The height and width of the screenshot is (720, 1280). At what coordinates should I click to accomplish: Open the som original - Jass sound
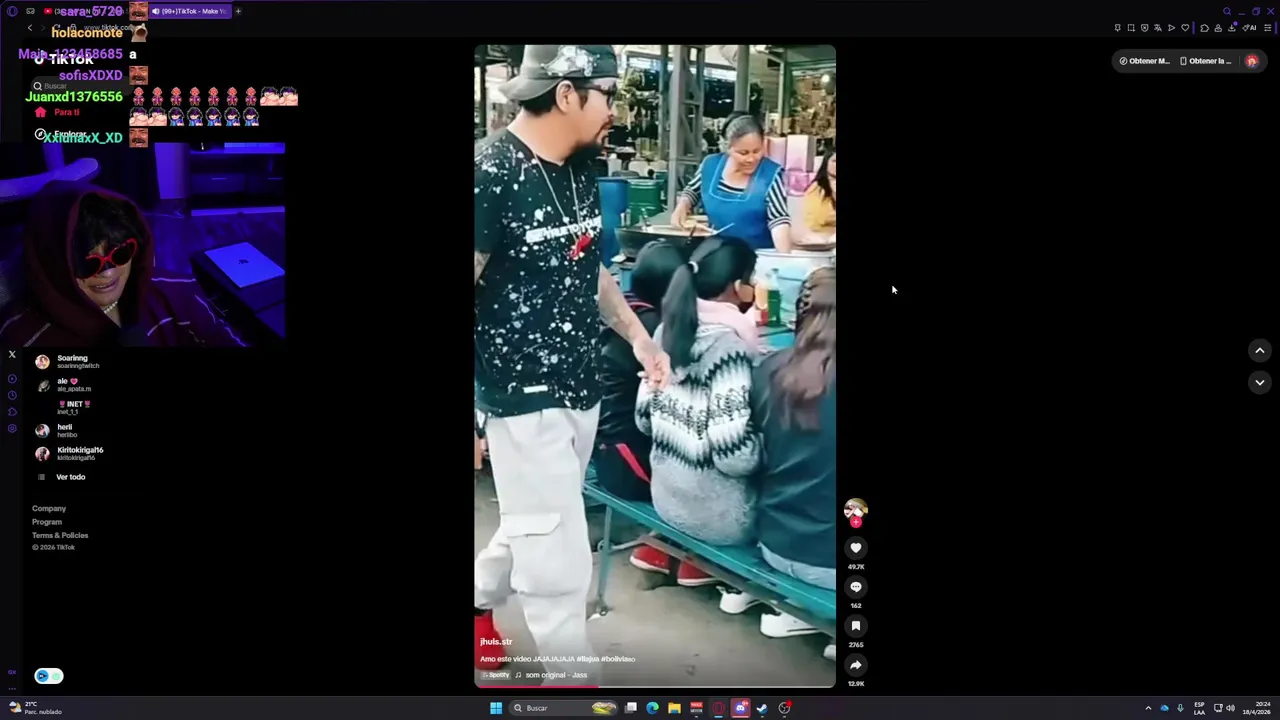556,675
